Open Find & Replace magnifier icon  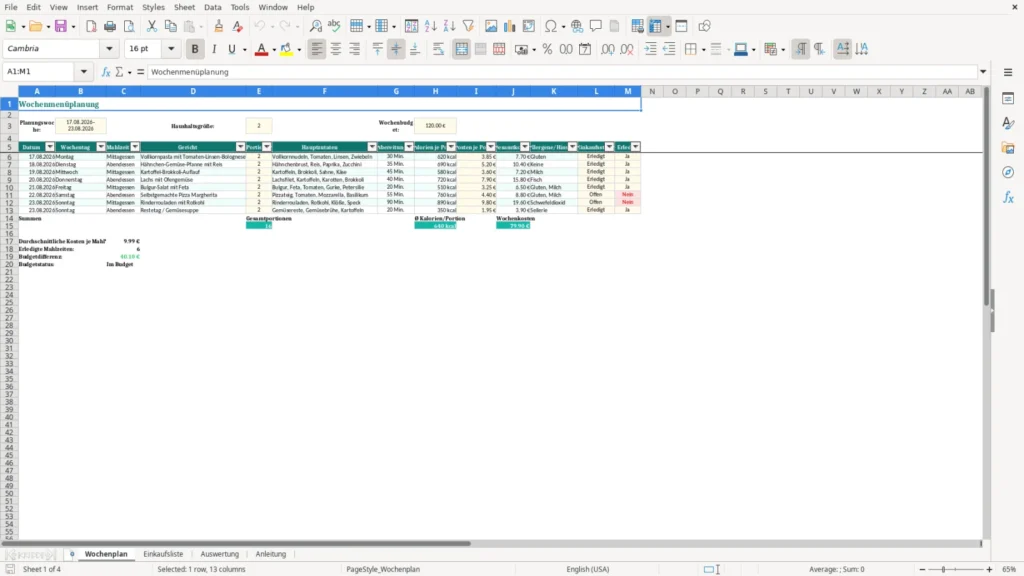315,26
